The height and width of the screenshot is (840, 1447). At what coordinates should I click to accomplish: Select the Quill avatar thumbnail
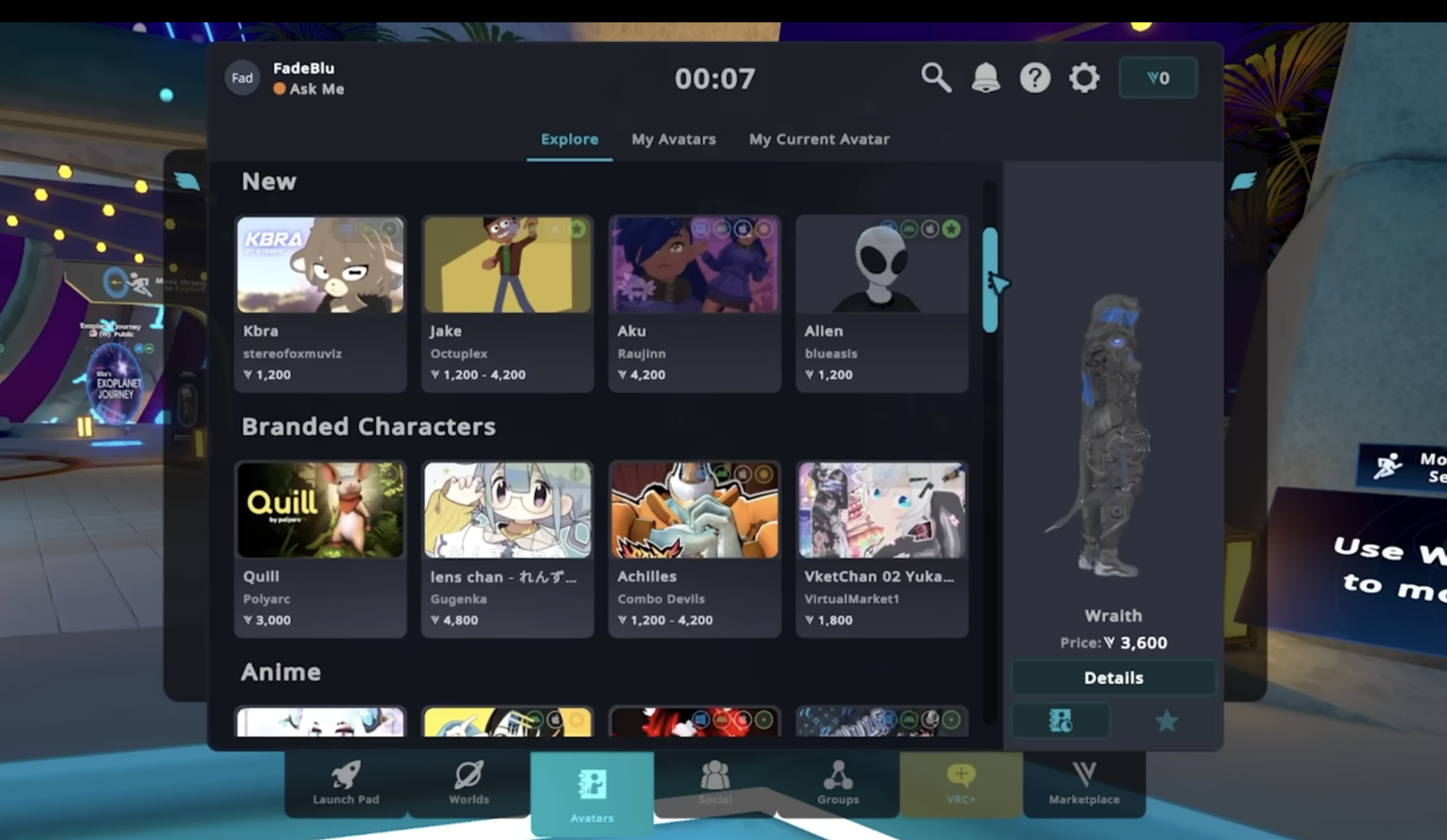[x=321, y=511]
